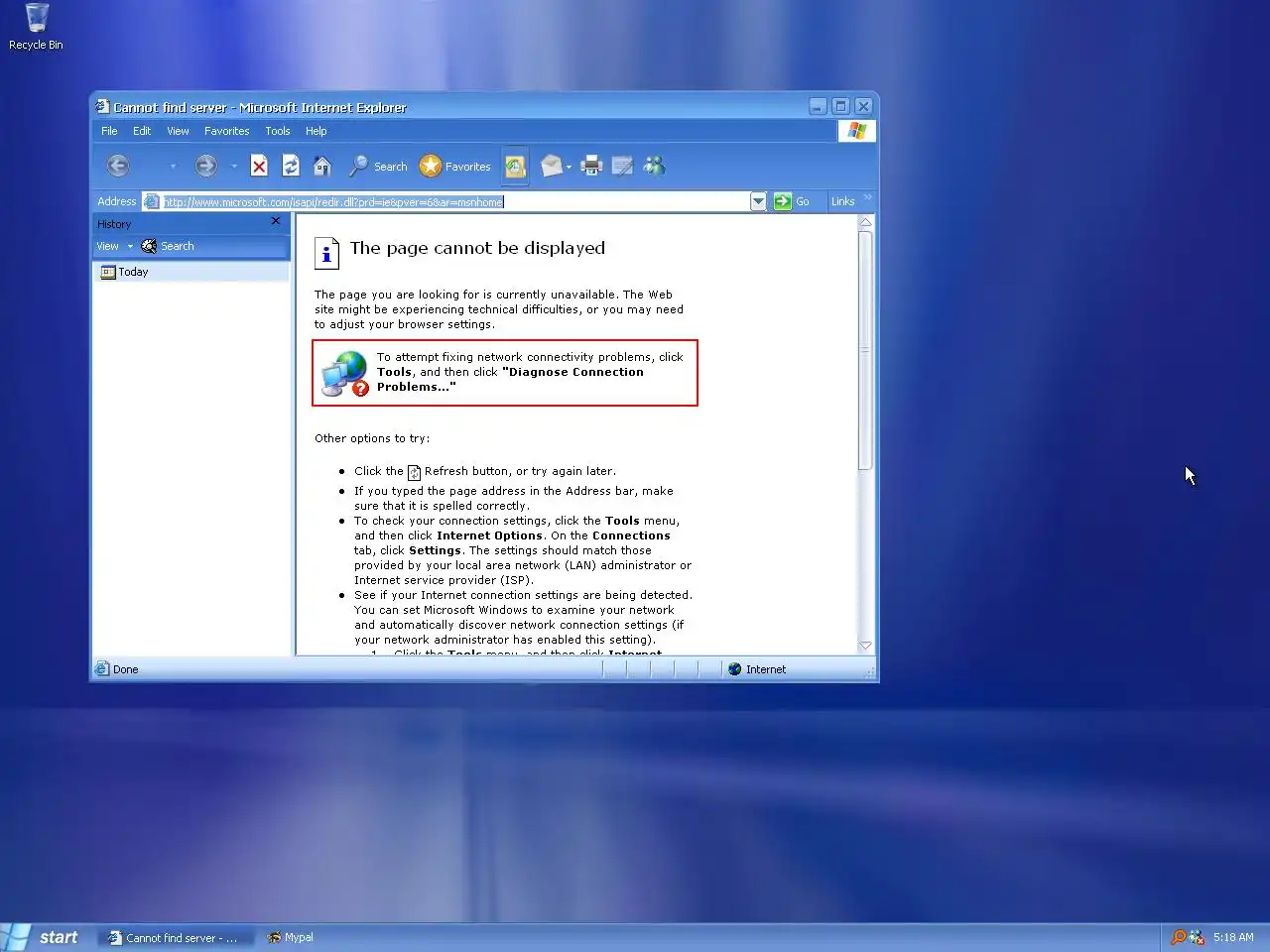
Task: Expand the Mail button dropdown arrow
Action: tap(570, 167)
